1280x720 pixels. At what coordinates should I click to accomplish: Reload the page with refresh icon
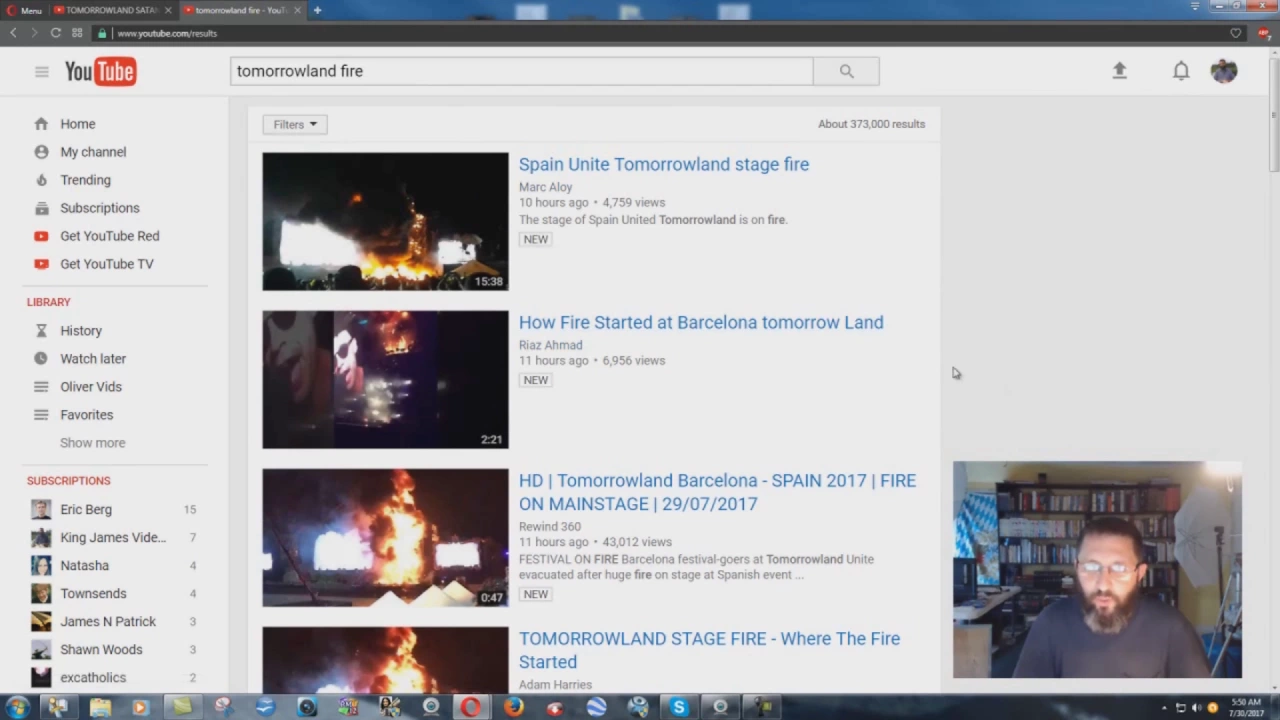click(x=55, y=33)
